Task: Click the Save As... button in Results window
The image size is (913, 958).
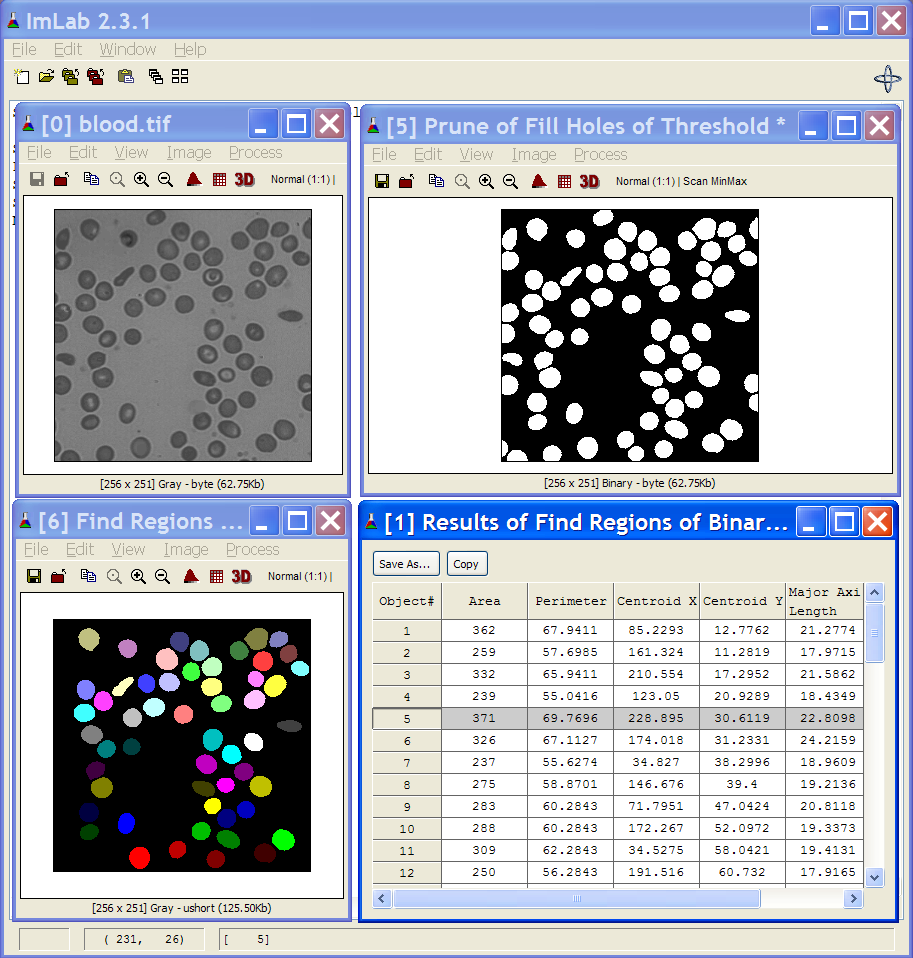Action: [x=406, y=564]
